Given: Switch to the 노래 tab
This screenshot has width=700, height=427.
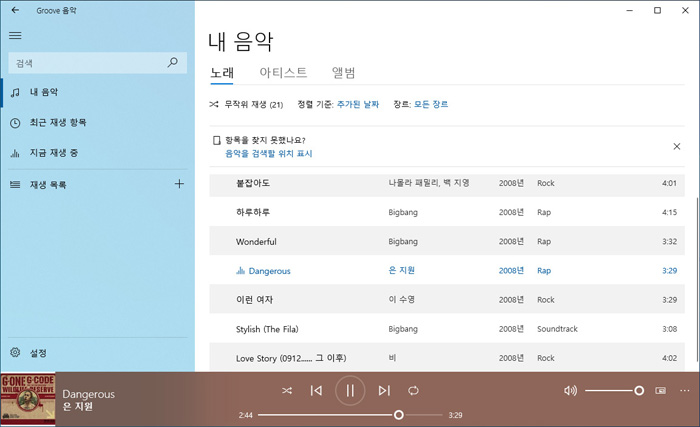Looking at the screenshot, I should pyautogui.click(x=222, y=73).
